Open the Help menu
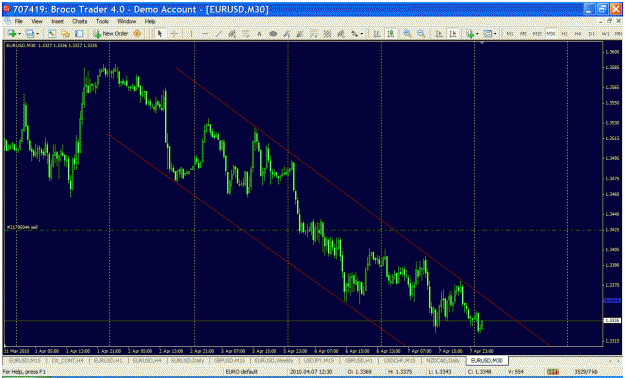 click(150, 21)
